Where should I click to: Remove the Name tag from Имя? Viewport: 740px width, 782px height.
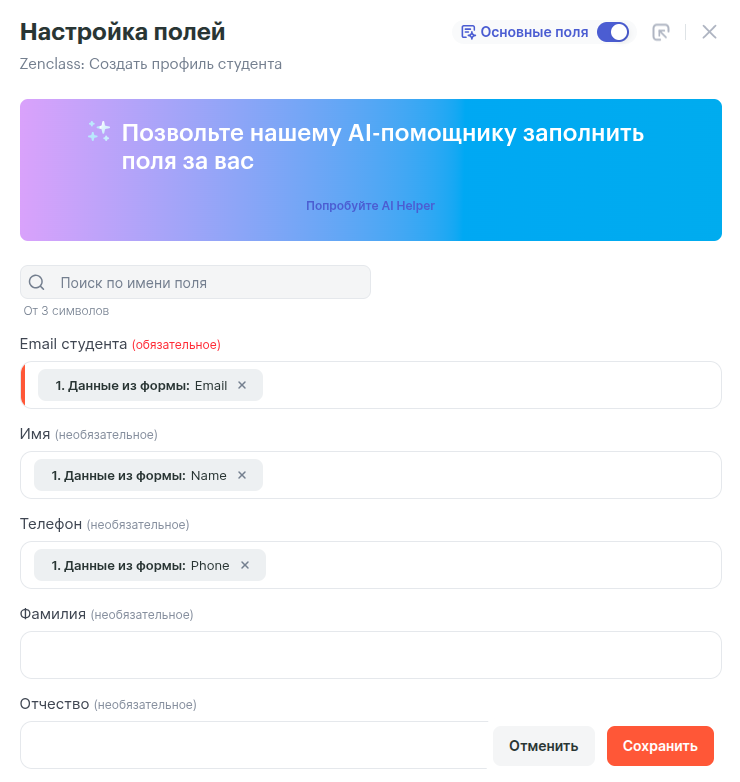[x=242, y=475]
